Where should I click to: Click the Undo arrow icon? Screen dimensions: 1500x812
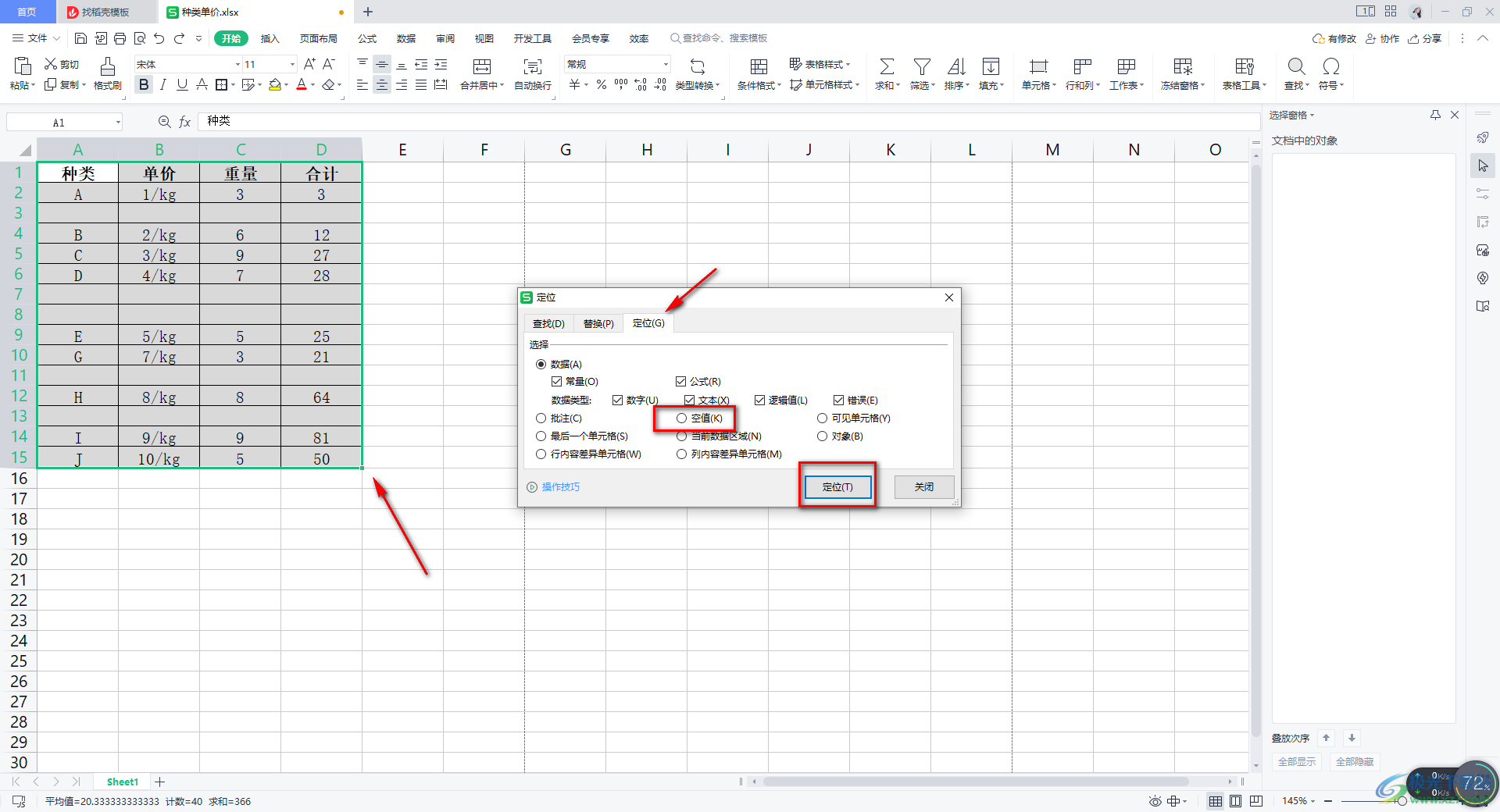tap(159, 38)
